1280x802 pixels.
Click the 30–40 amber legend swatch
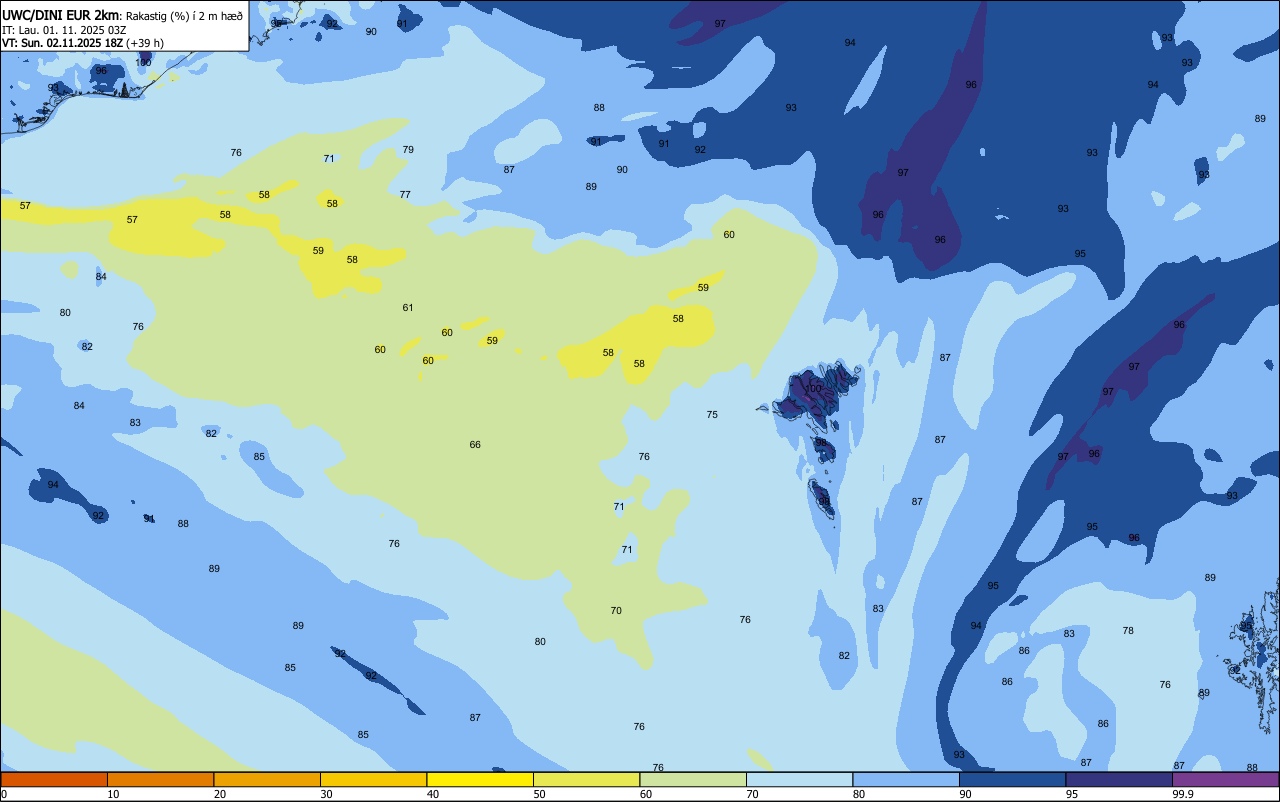pyautogui.click(x=373, y=779)
